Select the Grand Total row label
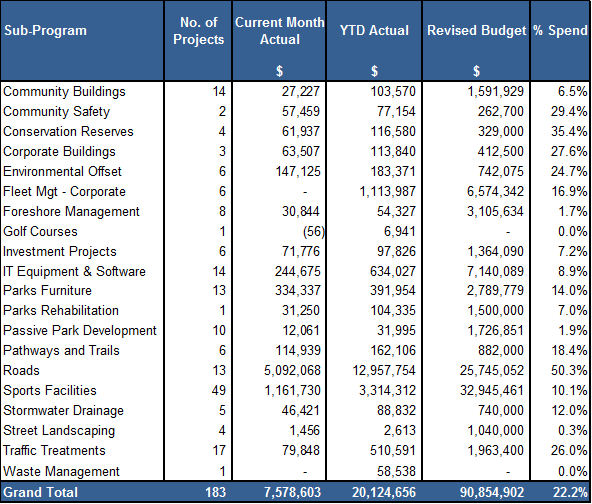 40,492
